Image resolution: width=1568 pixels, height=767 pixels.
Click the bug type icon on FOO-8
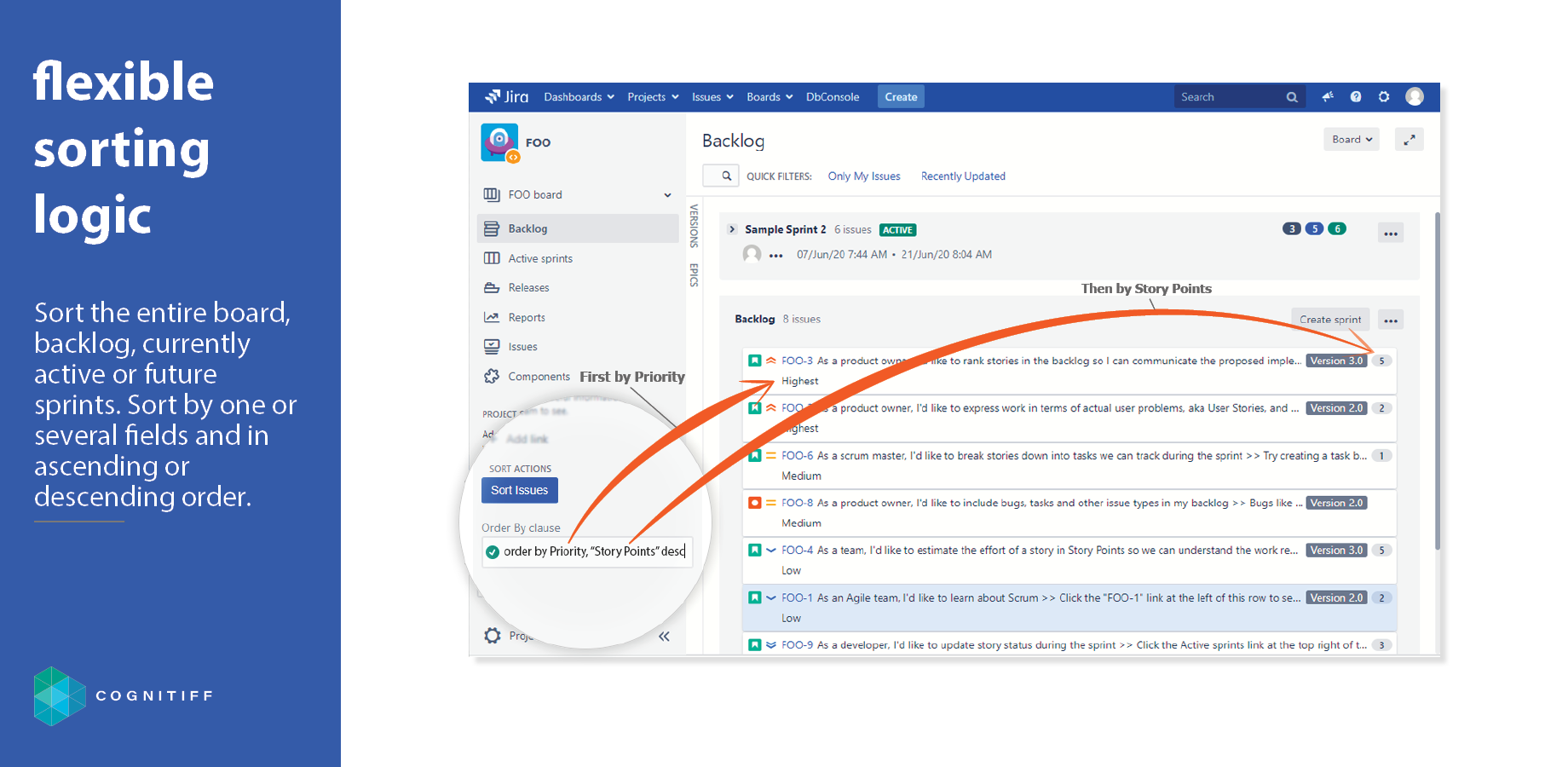(x=754, y=503)
